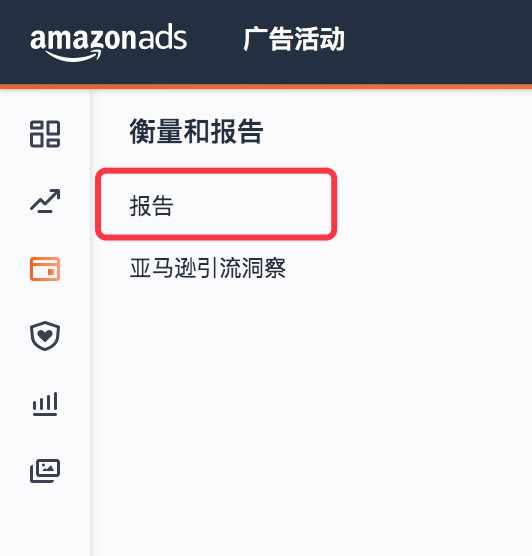Choose the stacked pictures creative assets icon
532x556 pixels.
45,471
